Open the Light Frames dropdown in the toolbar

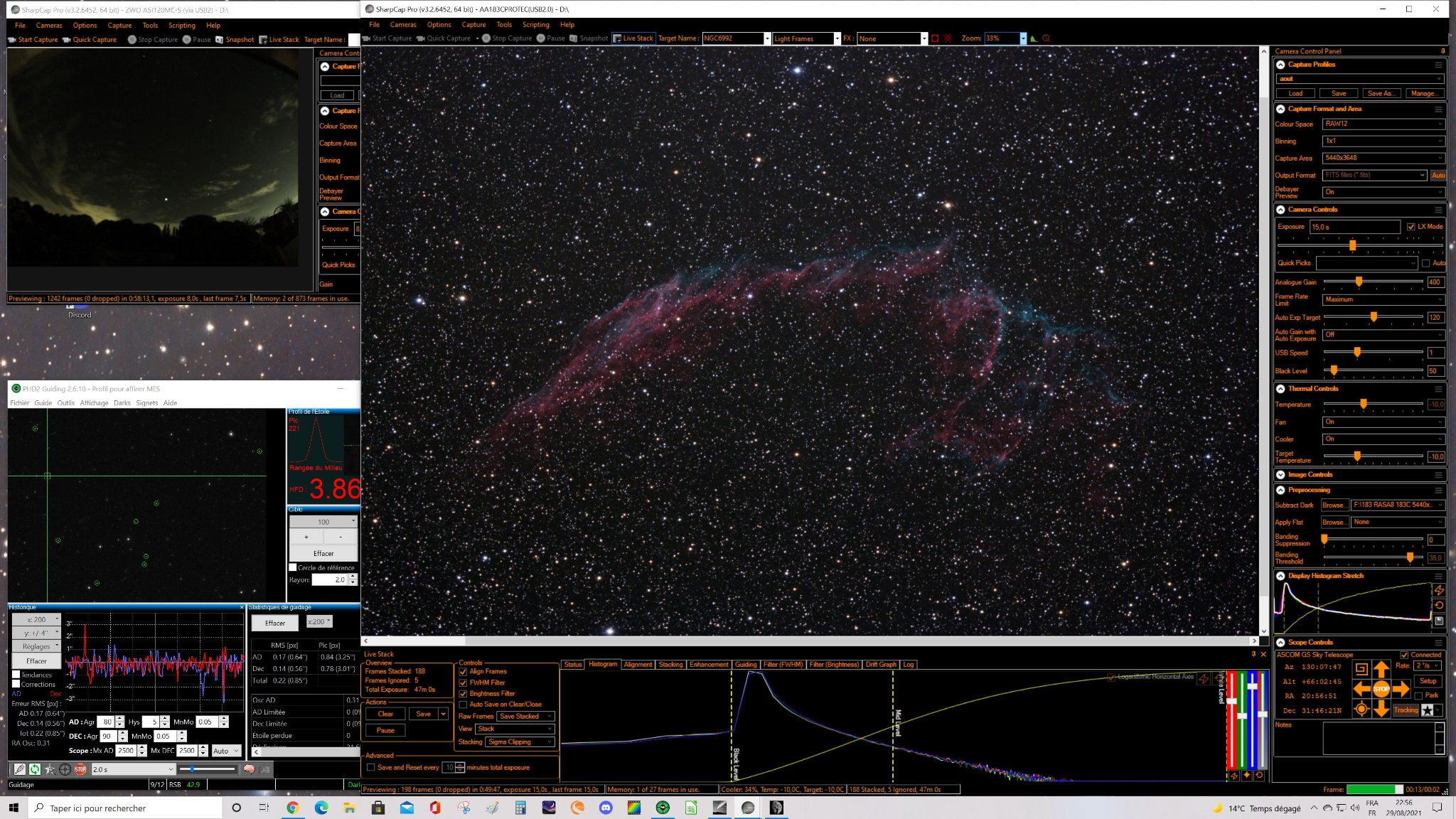point(806,38)
